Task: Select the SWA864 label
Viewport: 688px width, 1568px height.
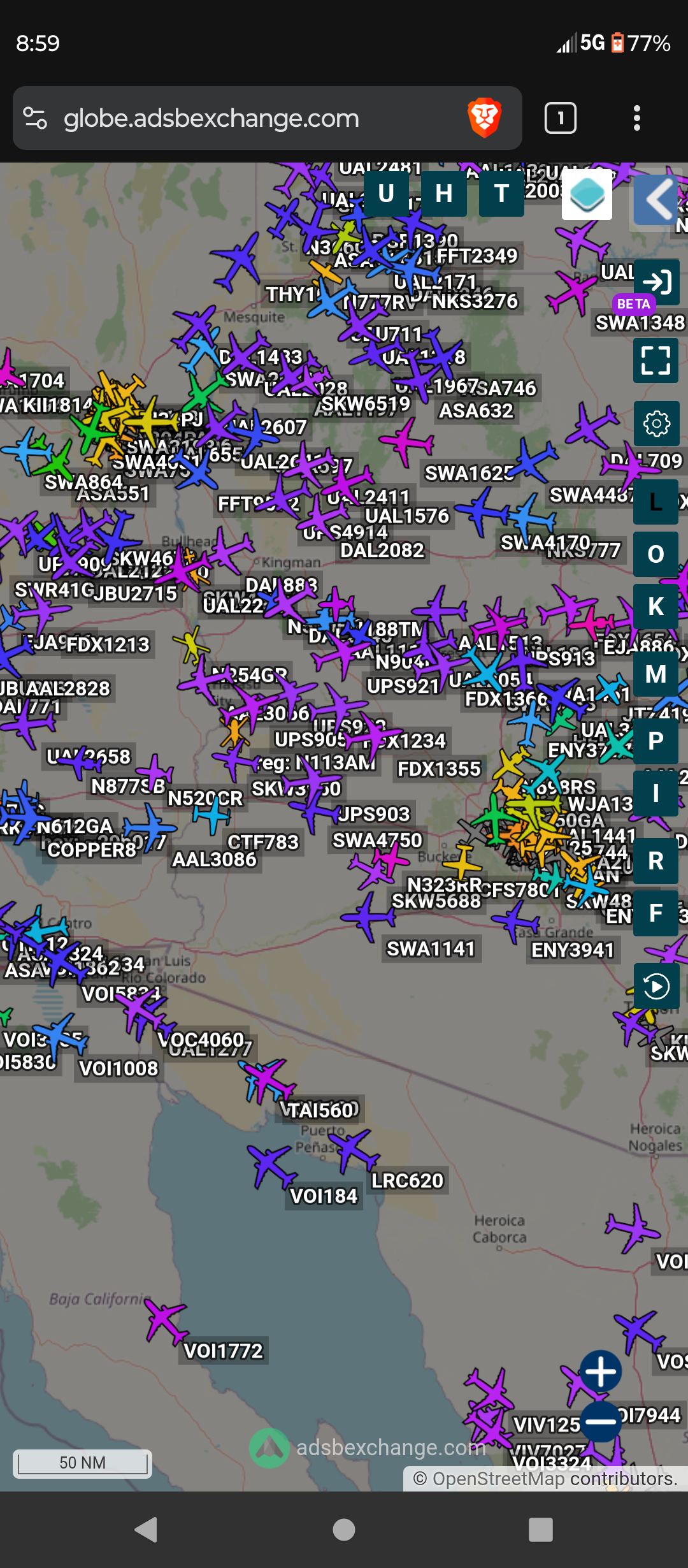Action: [83, 482]
